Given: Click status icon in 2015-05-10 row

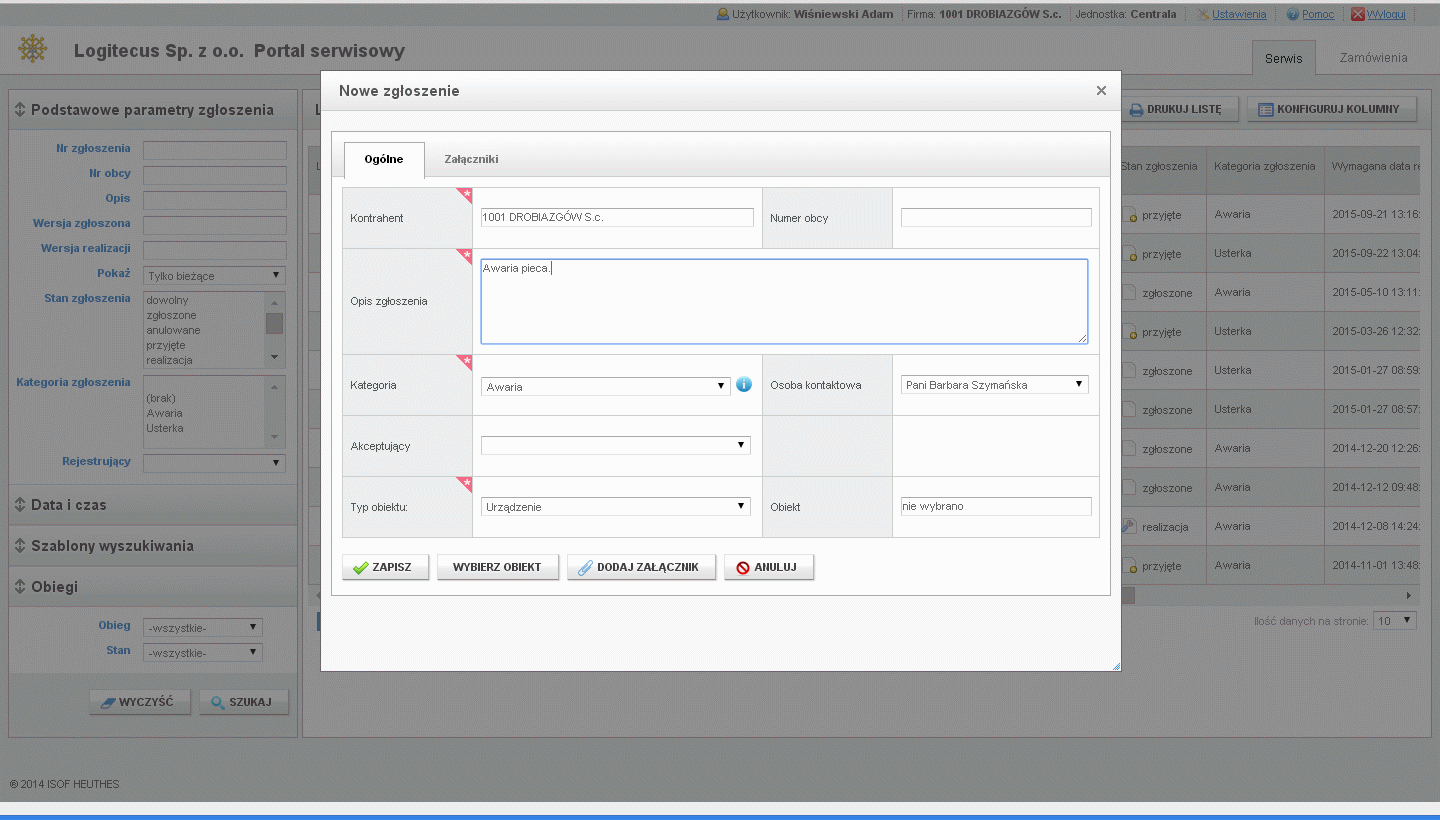Looking at the screenshot, I should (1129, 293).
